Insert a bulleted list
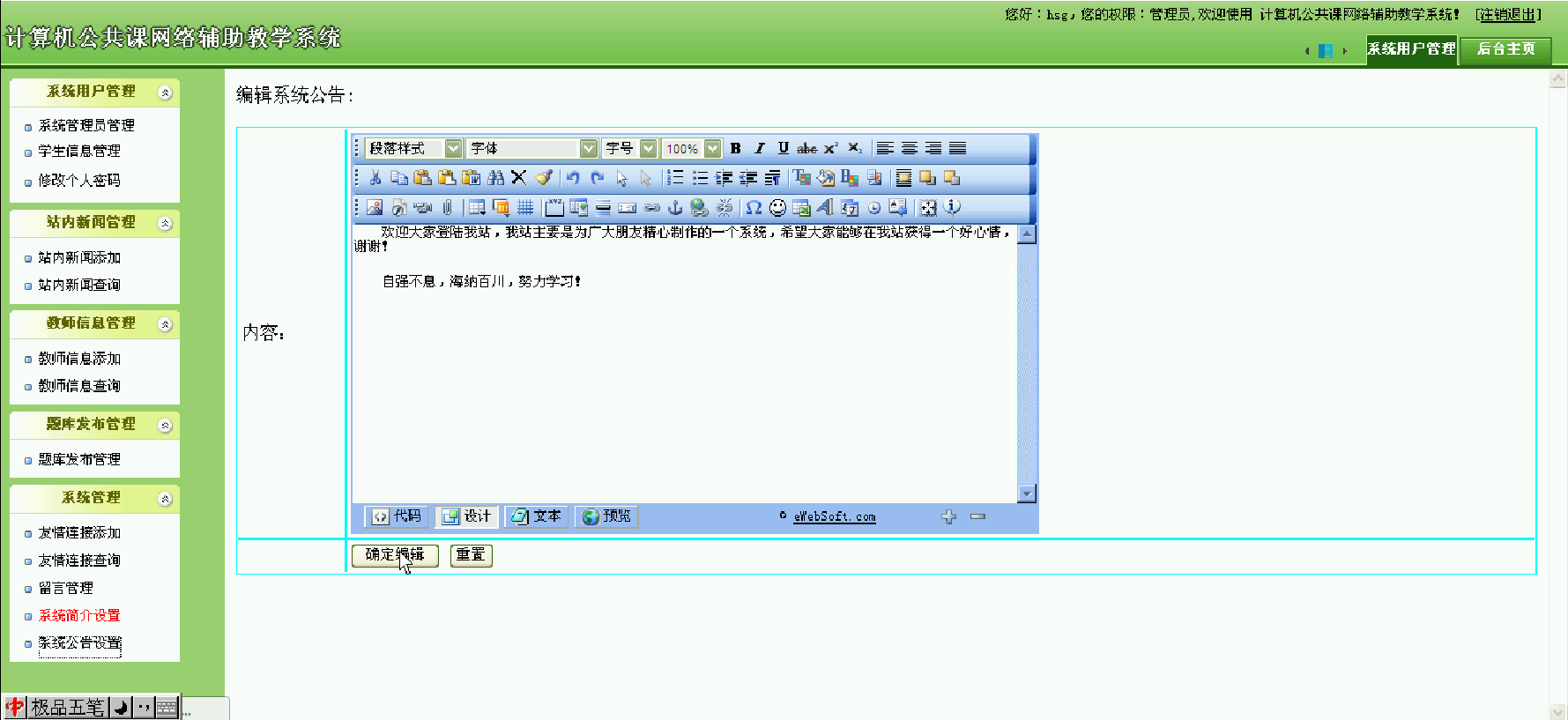1568x720 pixels. point(700,178)
